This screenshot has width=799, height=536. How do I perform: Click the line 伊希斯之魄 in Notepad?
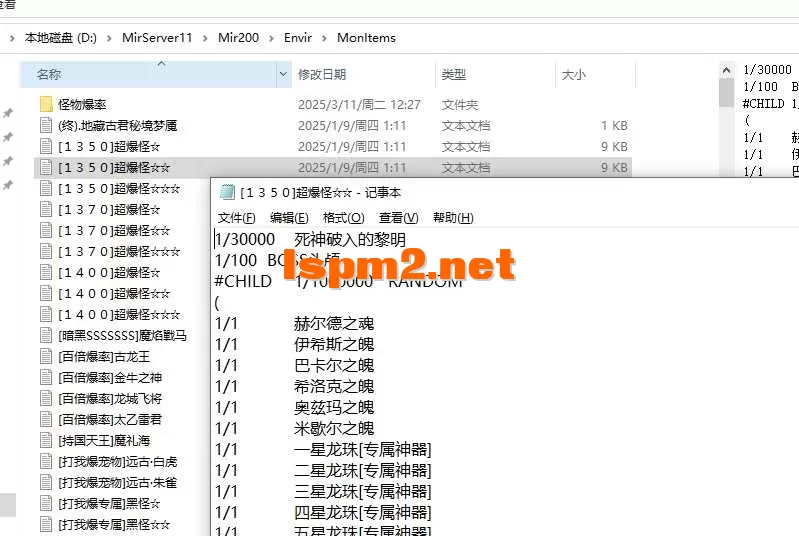[334, 344]
